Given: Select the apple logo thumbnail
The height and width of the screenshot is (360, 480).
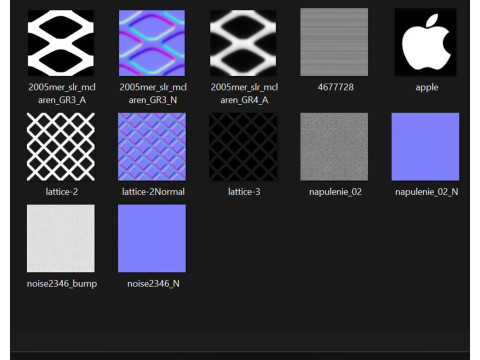Looking at the screenshot, I should [426, 42].
